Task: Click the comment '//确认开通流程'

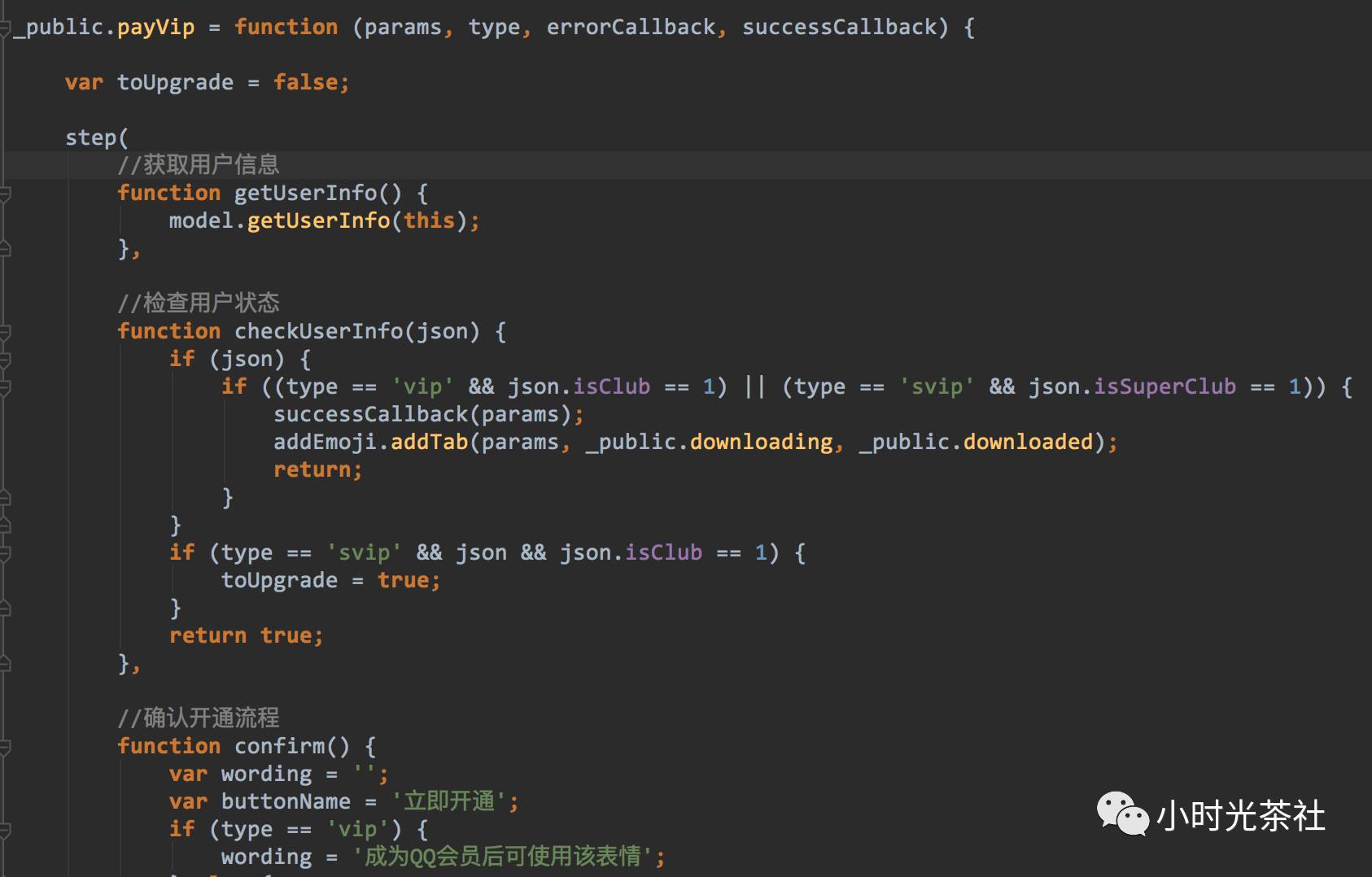Action: [199, 718]
